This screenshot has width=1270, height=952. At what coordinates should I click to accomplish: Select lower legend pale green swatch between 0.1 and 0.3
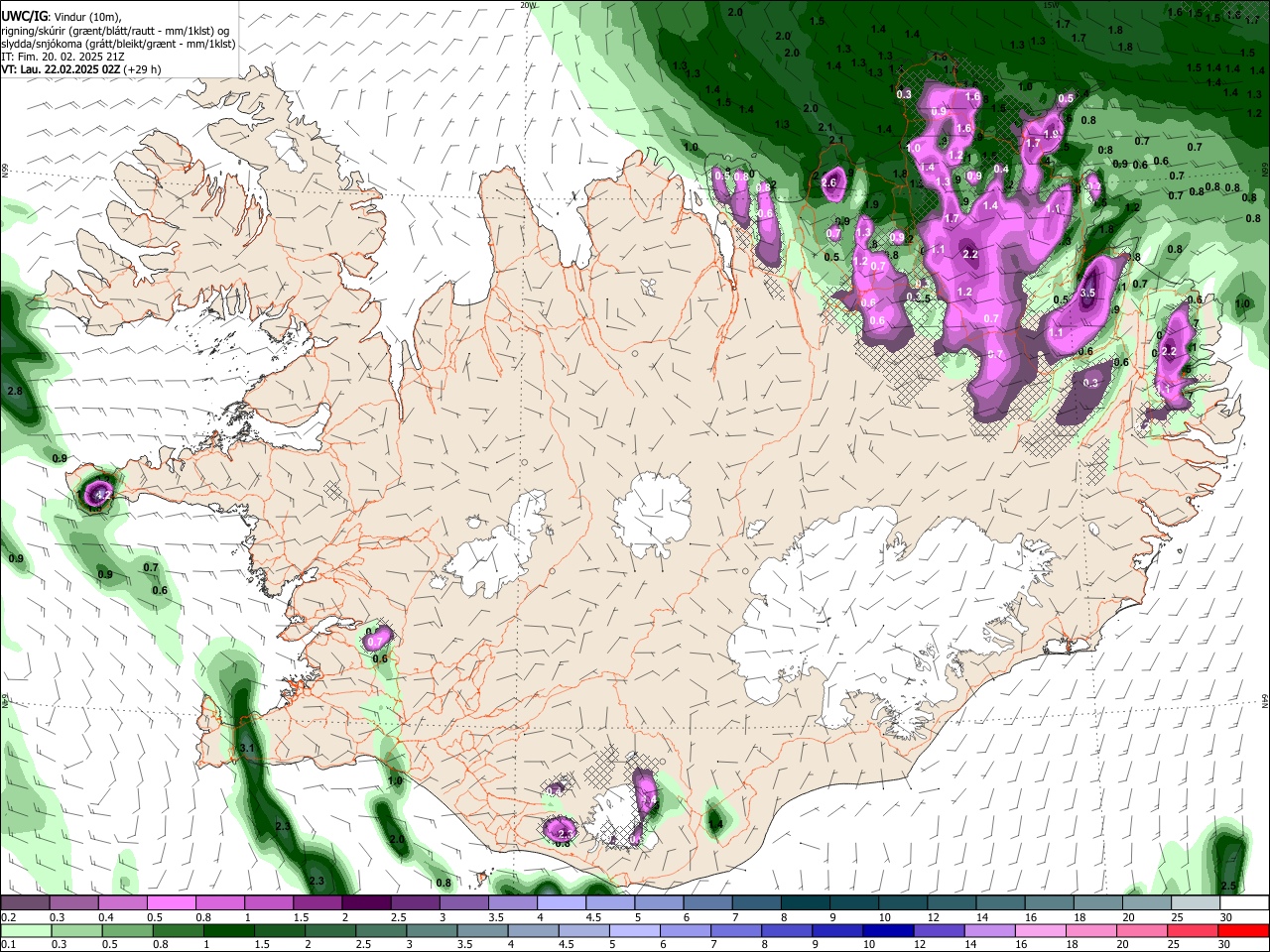(25, 930)
